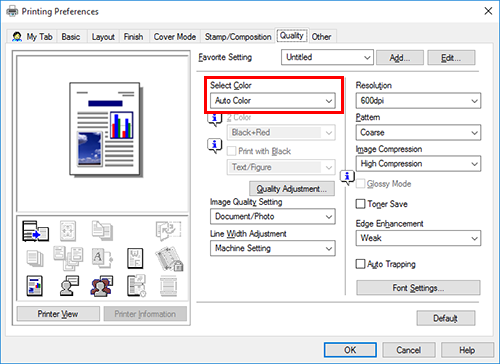Switch to the Layout tab
The image size is (500, 364).
pyautogui.click(x=103, y=37)
